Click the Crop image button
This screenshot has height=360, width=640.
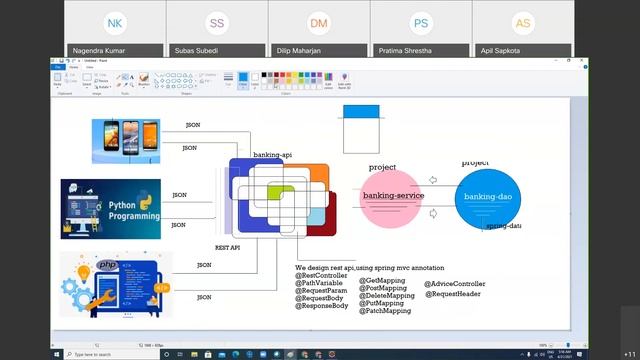point(101,75)
